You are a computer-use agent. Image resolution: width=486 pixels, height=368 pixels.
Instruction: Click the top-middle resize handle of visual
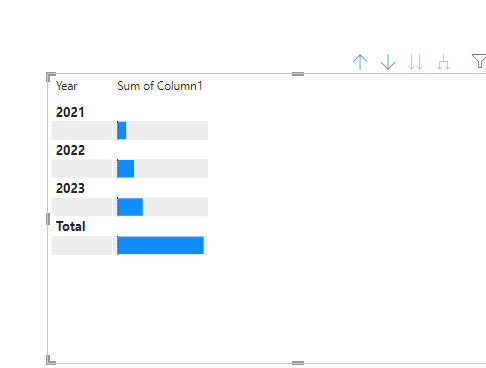298,74
